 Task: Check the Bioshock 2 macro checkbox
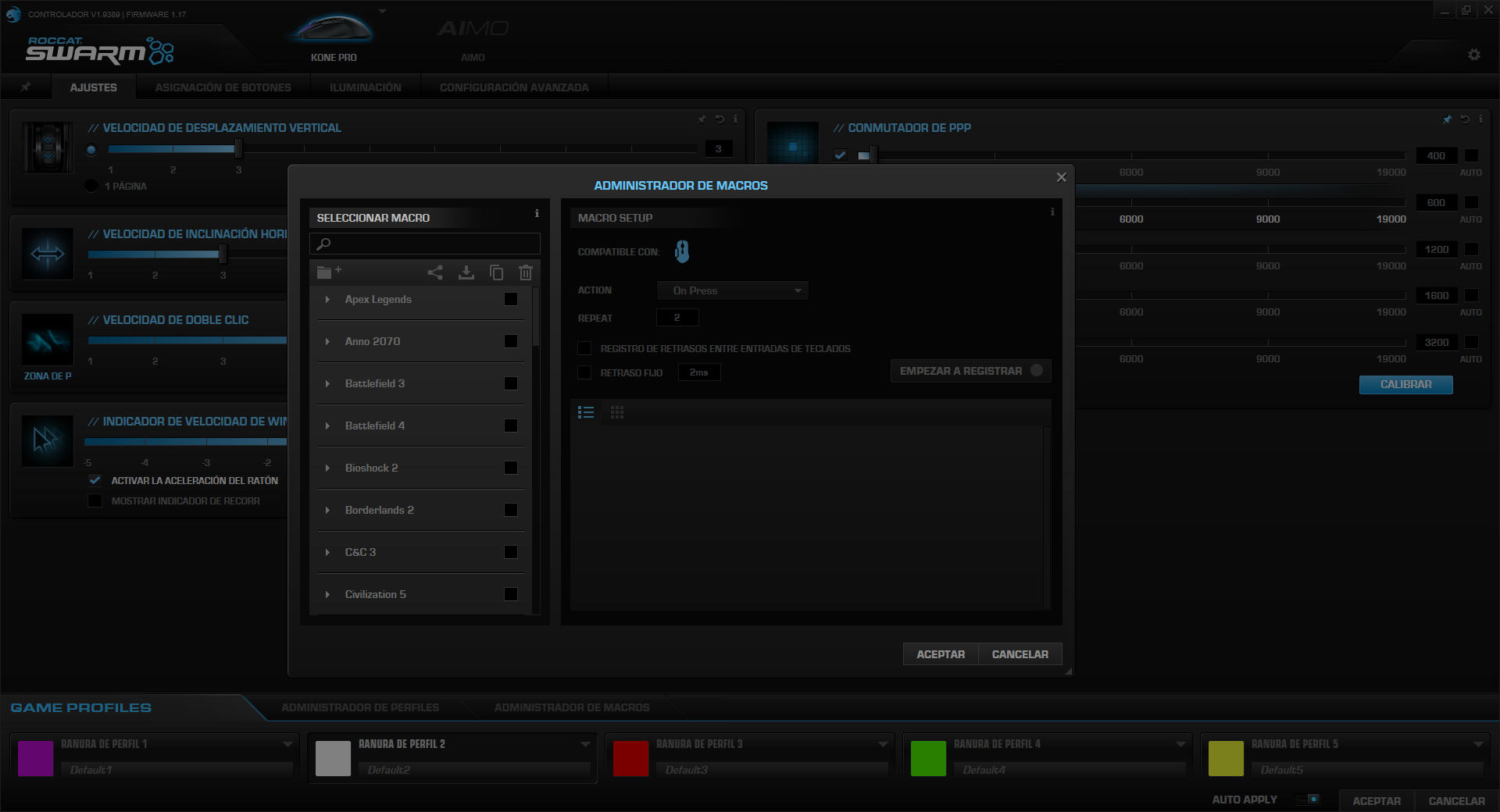511,468
